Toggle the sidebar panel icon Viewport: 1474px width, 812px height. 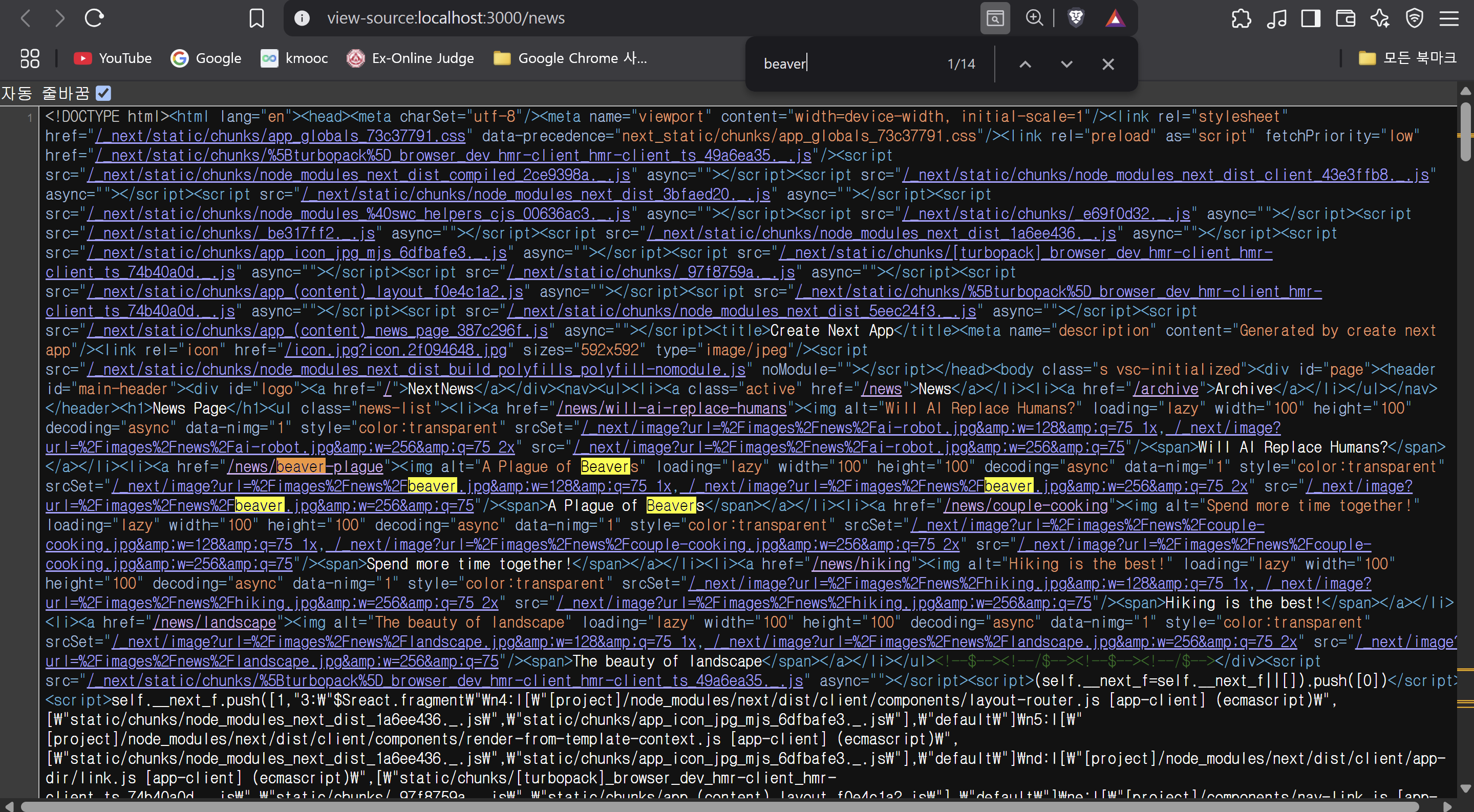pos(1310,18)
